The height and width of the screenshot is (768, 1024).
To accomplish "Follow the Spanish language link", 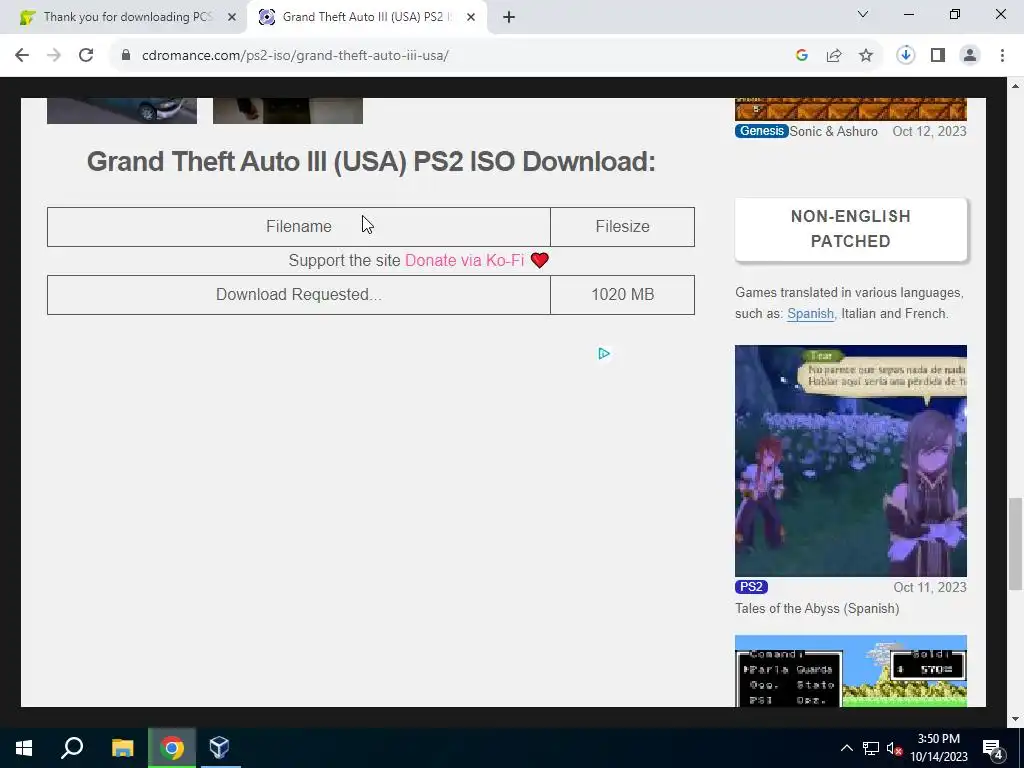I will tap(810, 313).
